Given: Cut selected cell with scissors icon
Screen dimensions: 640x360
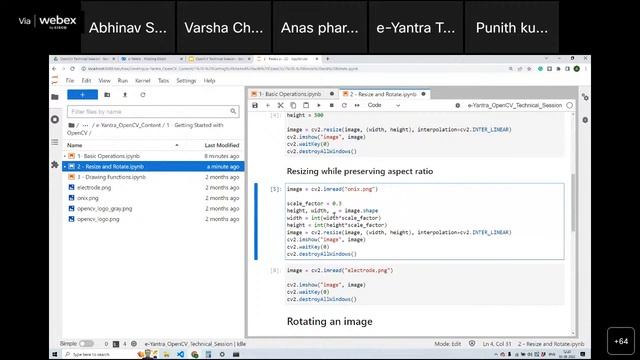Looking at the screenshot, I should [280, 105].
